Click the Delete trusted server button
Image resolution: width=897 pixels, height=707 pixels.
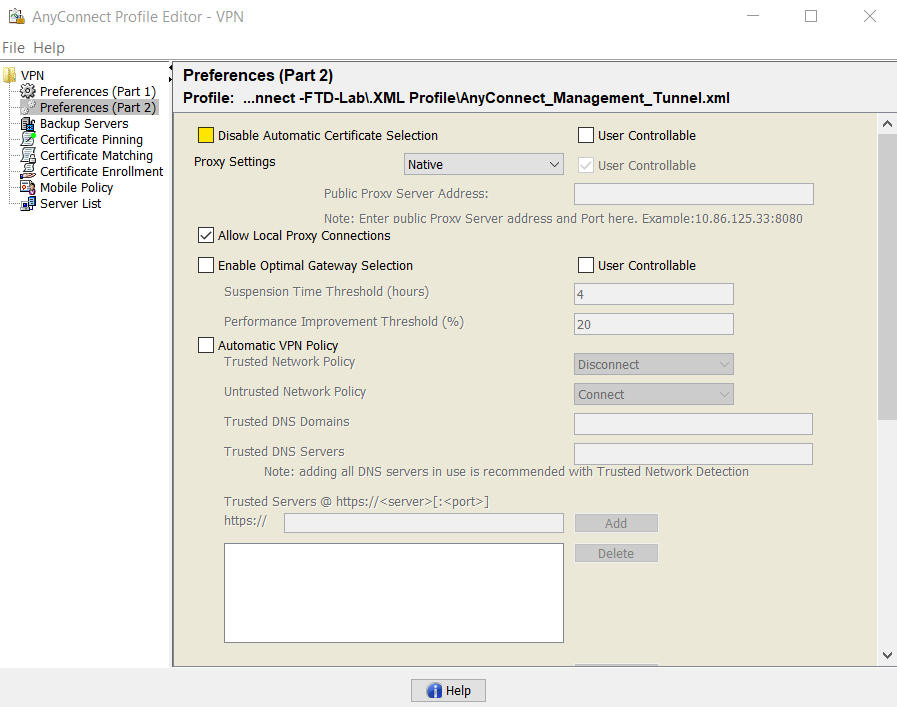click(616, 553)
